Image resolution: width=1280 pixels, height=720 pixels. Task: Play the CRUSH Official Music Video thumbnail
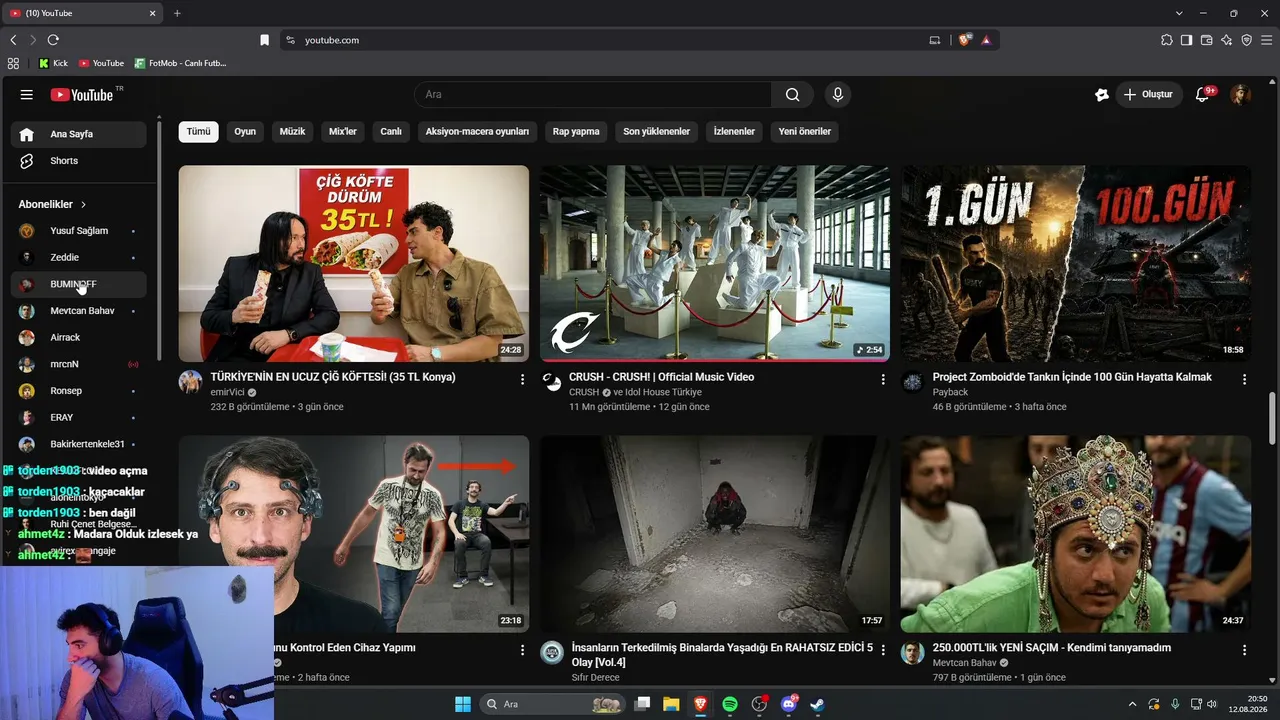click(x=715, y=264)
